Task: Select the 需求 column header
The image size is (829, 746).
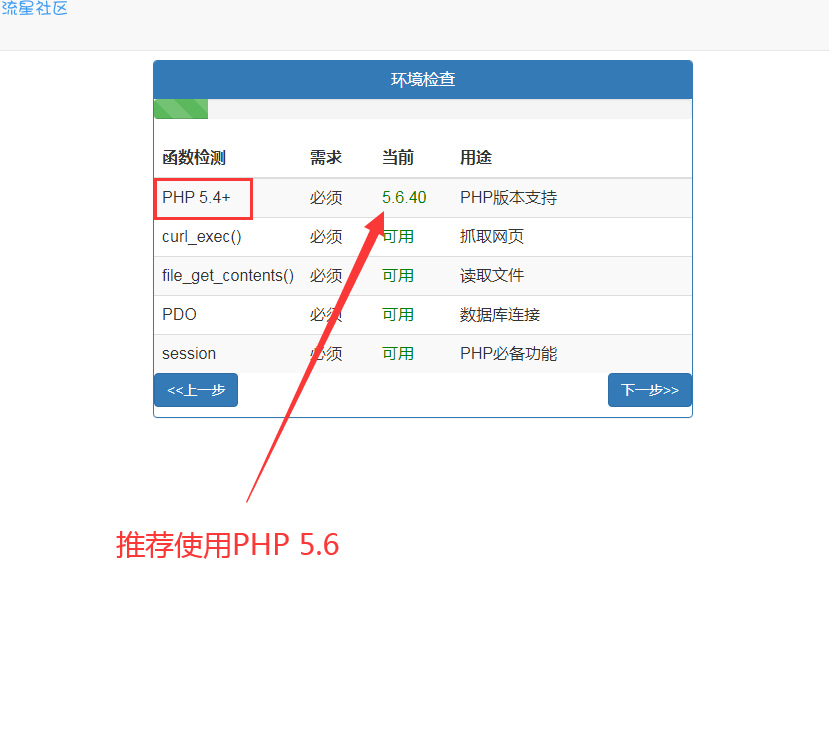Action: point(326,158)
